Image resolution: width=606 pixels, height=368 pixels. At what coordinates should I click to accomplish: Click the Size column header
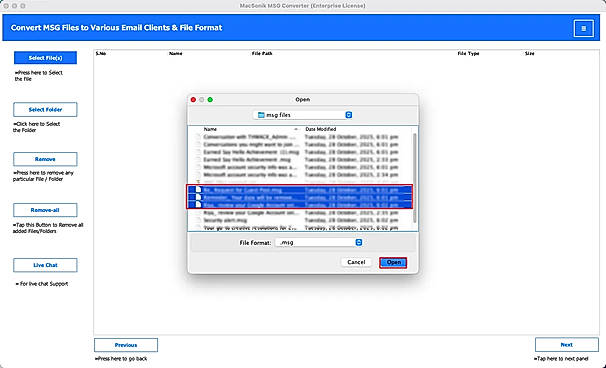click(529, 53)
